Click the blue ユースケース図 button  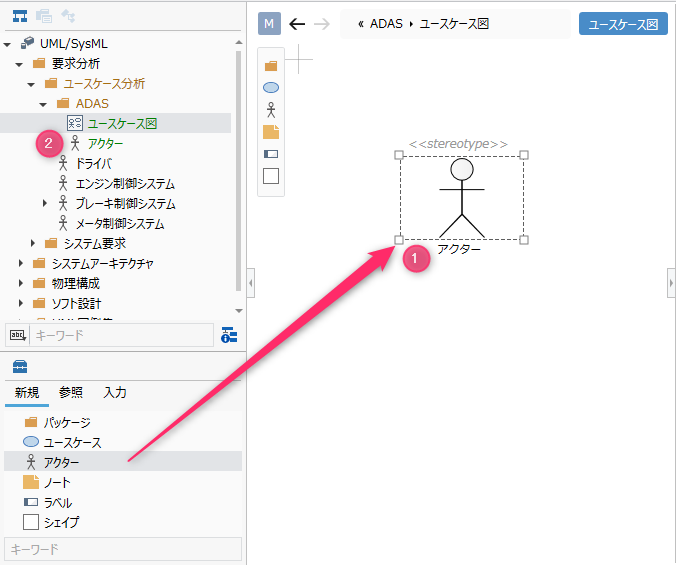click(623, 24)
